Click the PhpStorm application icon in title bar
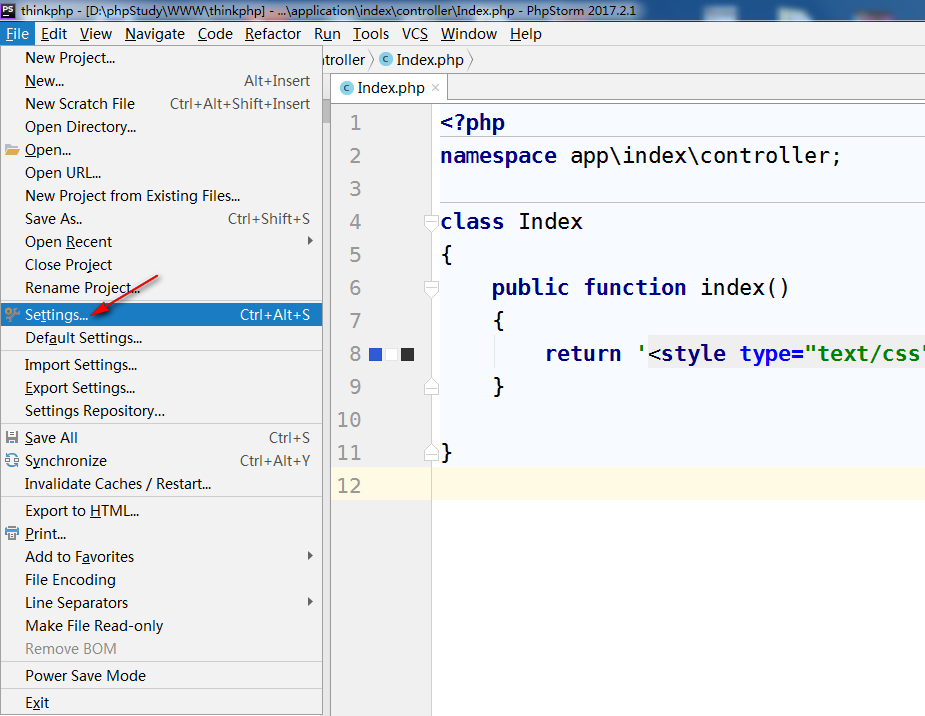This screenshot has height=716, width=925. click(x=8, y=10)
